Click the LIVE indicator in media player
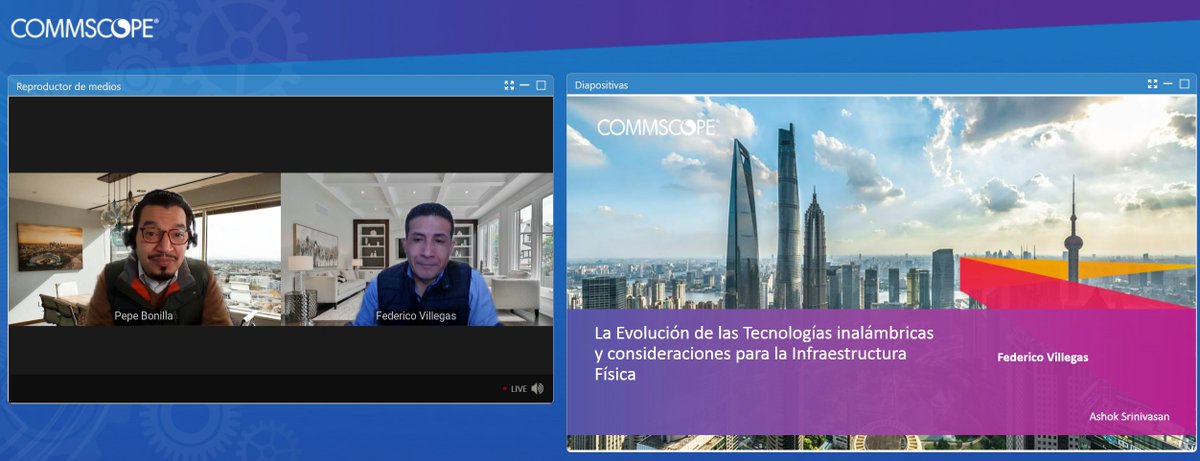1200x461 pixels. [x=514, y=389]
